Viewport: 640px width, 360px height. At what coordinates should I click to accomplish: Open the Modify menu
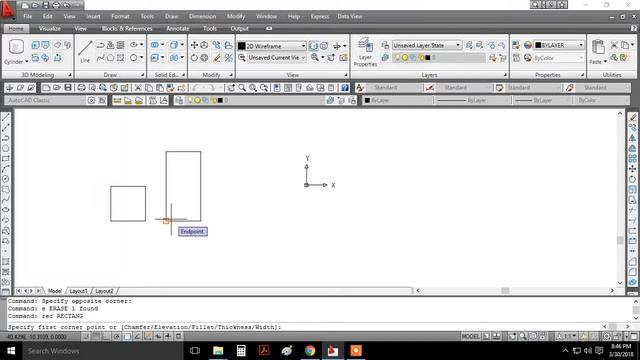pos(236,16)
